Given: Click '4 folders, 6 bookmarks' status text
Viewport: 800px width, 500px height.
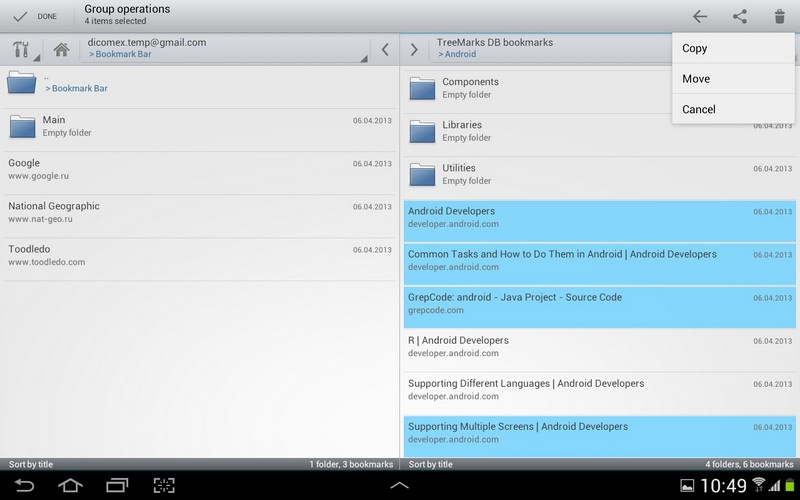Looking at the screenshot, I should [749, 464].
